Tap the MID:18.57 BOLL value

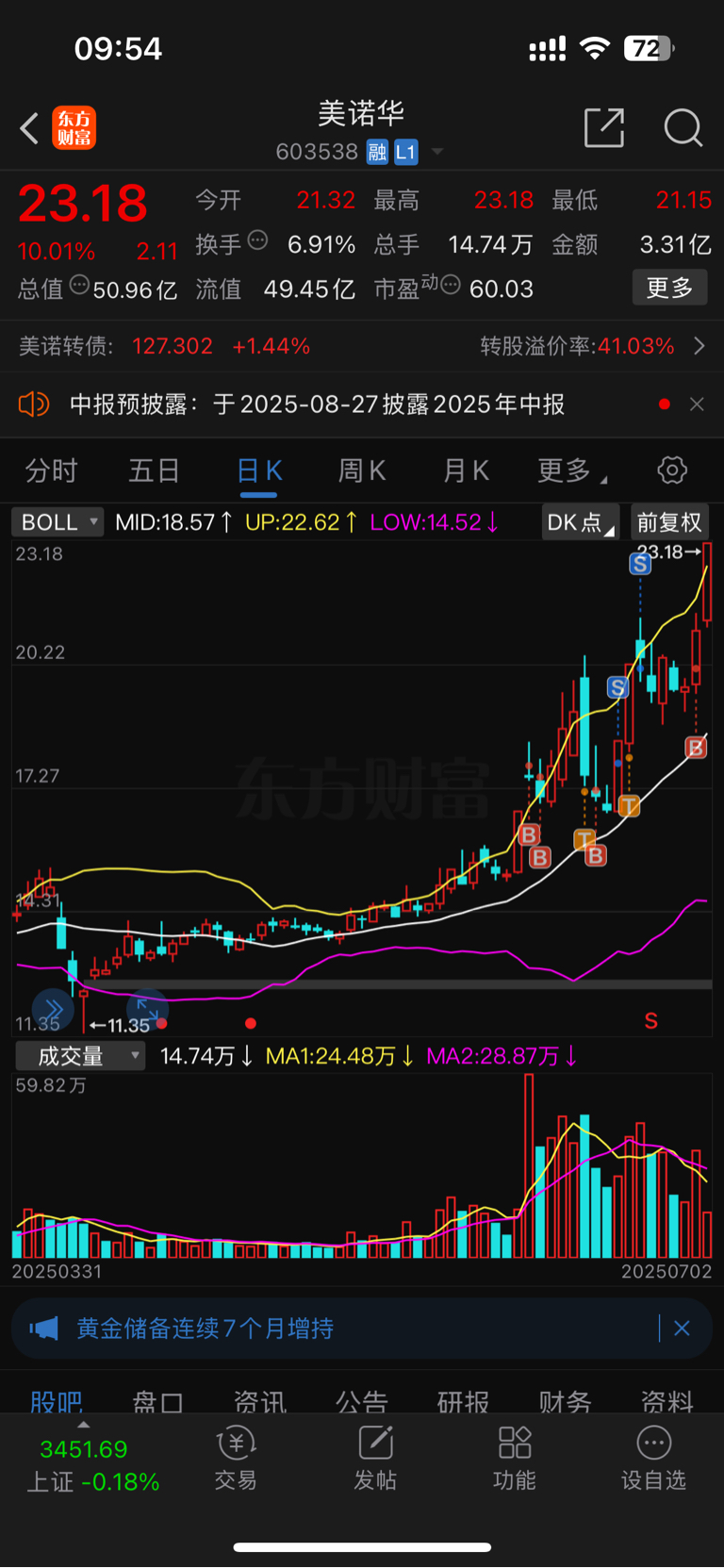tap(173, 521)
